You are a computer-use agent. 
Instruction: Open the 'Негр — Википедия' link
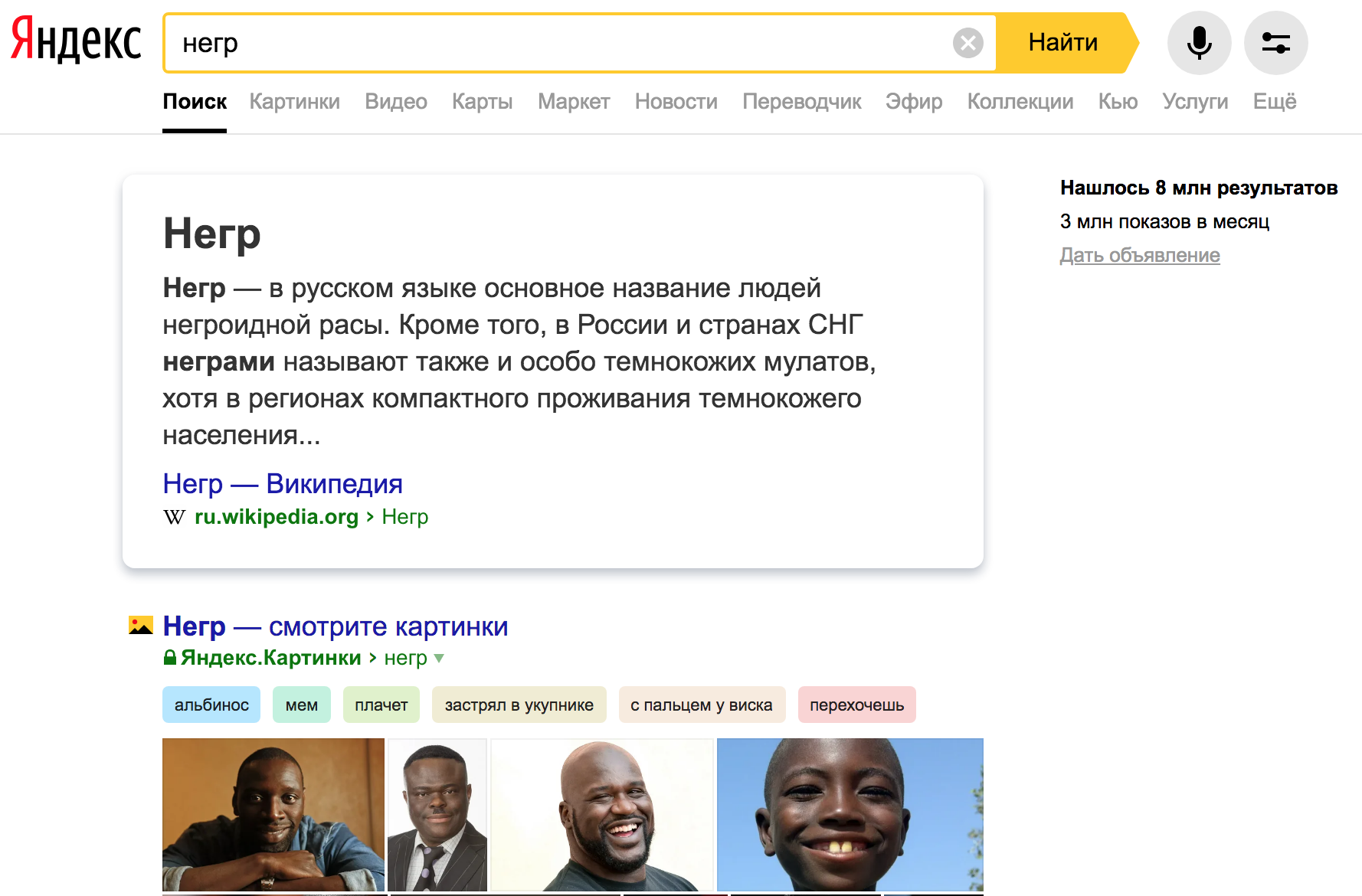(x=283, y=484)
